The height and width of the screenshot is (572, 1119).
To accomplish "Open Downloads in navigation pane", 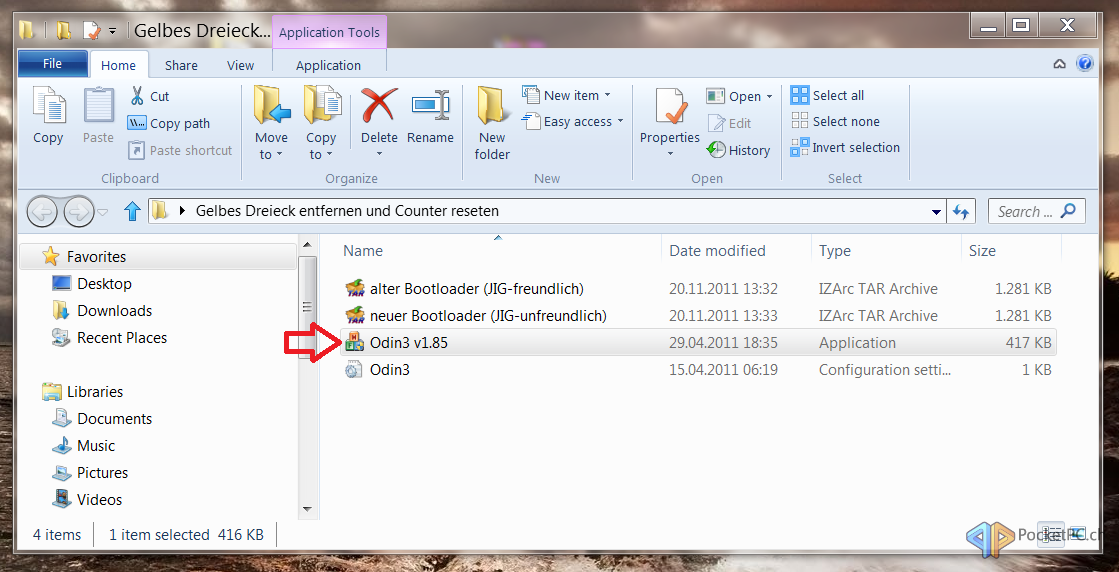I will point(114,310).
